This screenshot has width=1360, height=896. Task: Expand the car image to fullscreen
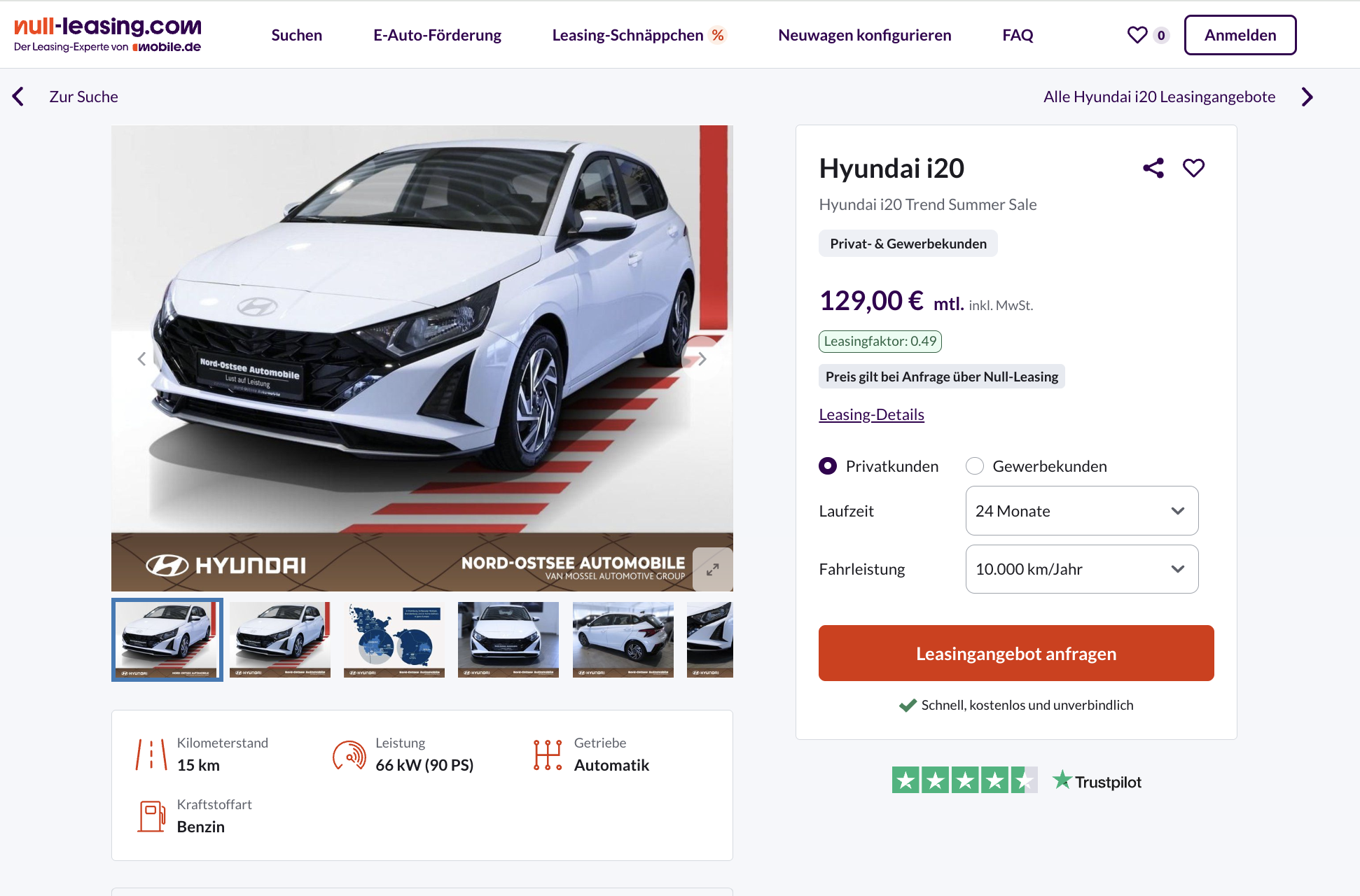click(713, 570)
